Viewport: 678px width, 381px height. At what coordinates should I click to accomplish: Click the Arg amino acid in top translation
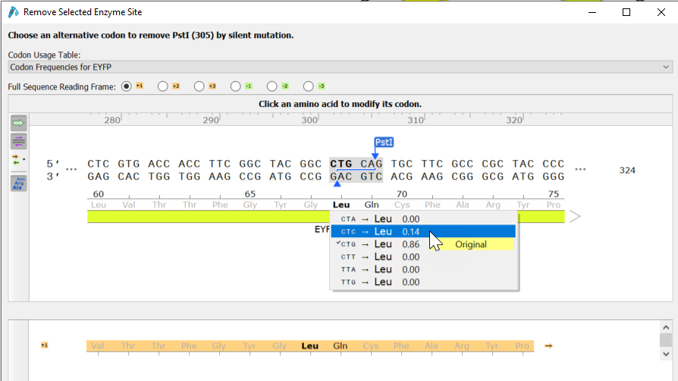tap(493, 205)
